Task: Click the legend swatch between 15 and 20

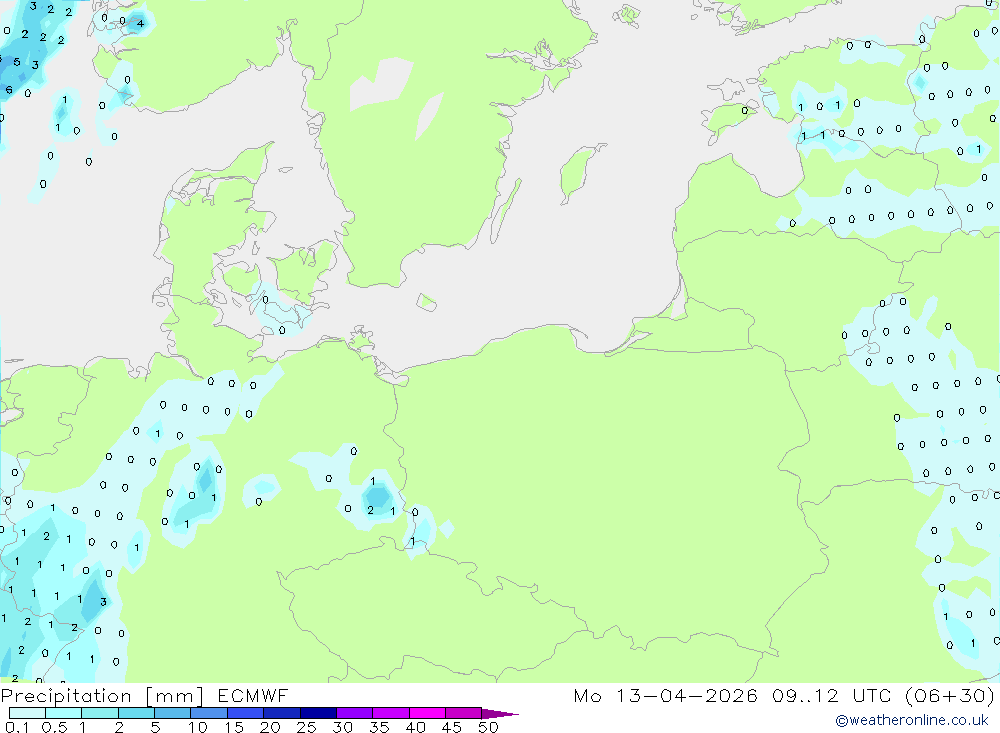Action: (246, 713)
